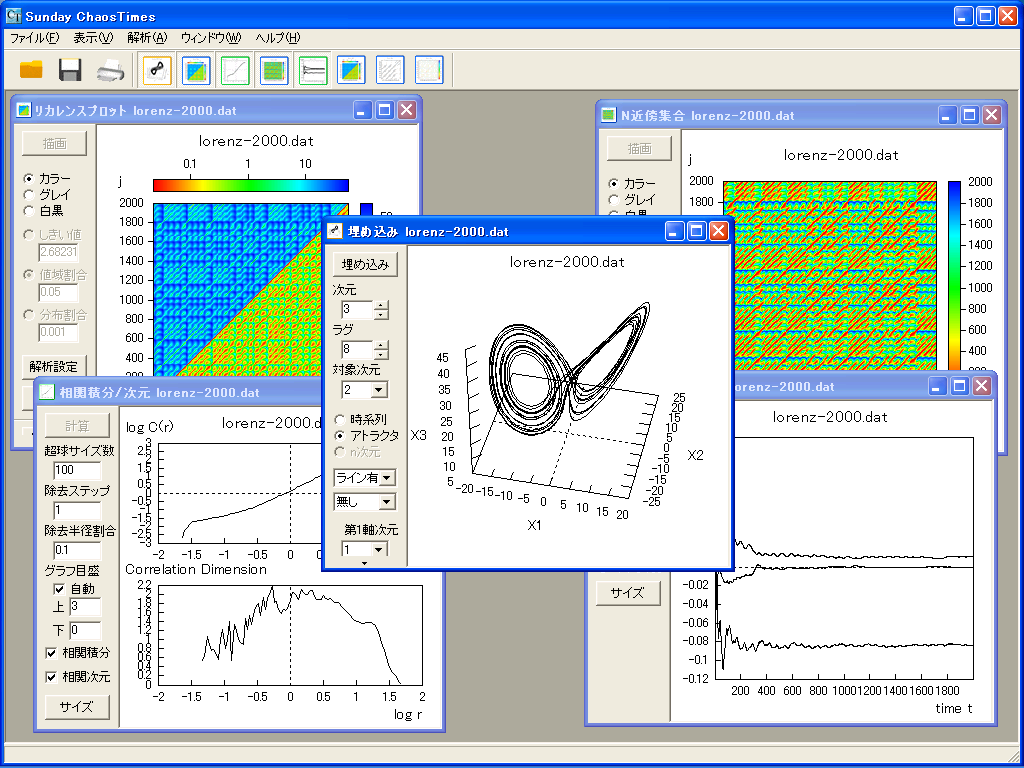Screen dimensions: 1024x768
Task: Select グレイ in the recurrence plot window
Action: pos(29,194)
